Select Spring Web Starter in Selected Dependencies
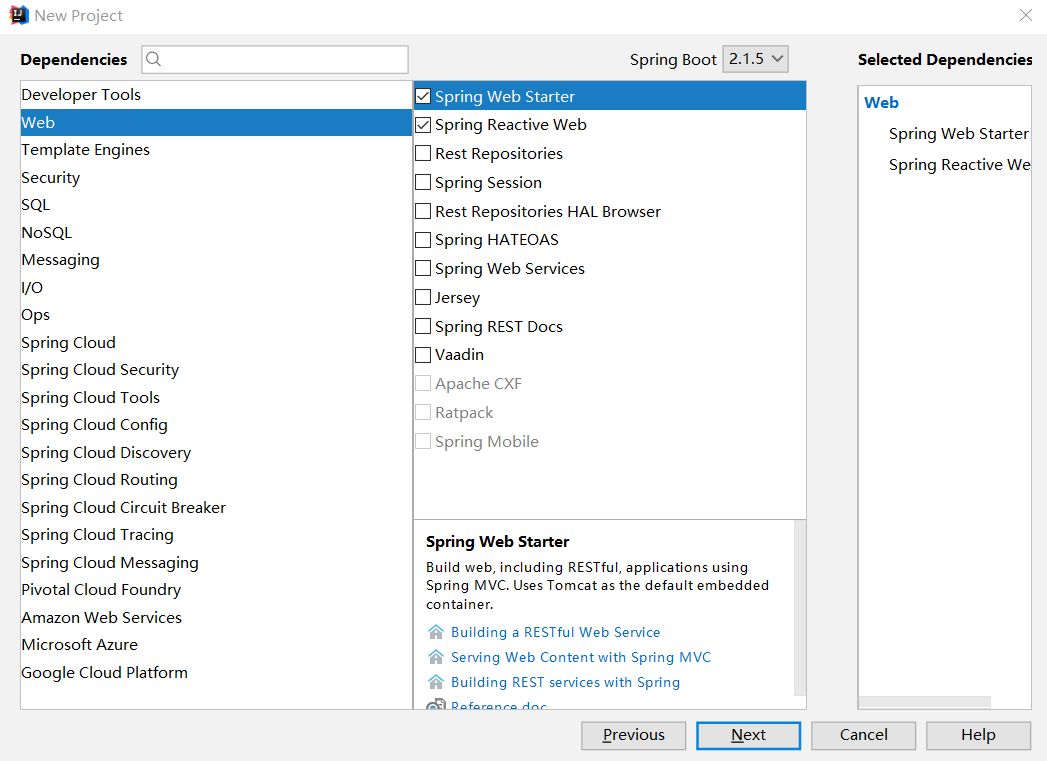The image size is (1047, 761). click(958, 134)
